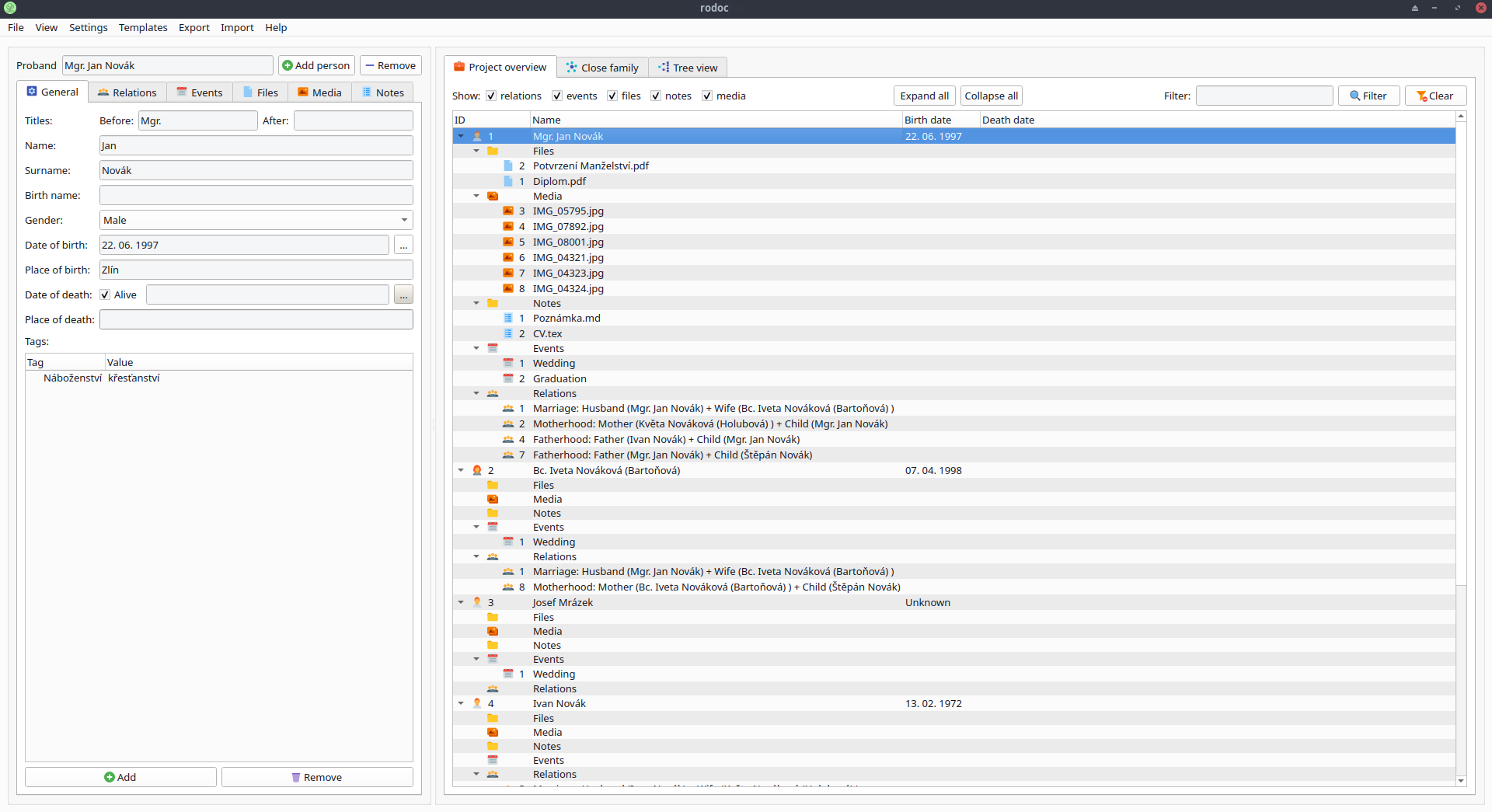Click the Marriage relation icon under Iveta Nováková

(x=508, y=571)
